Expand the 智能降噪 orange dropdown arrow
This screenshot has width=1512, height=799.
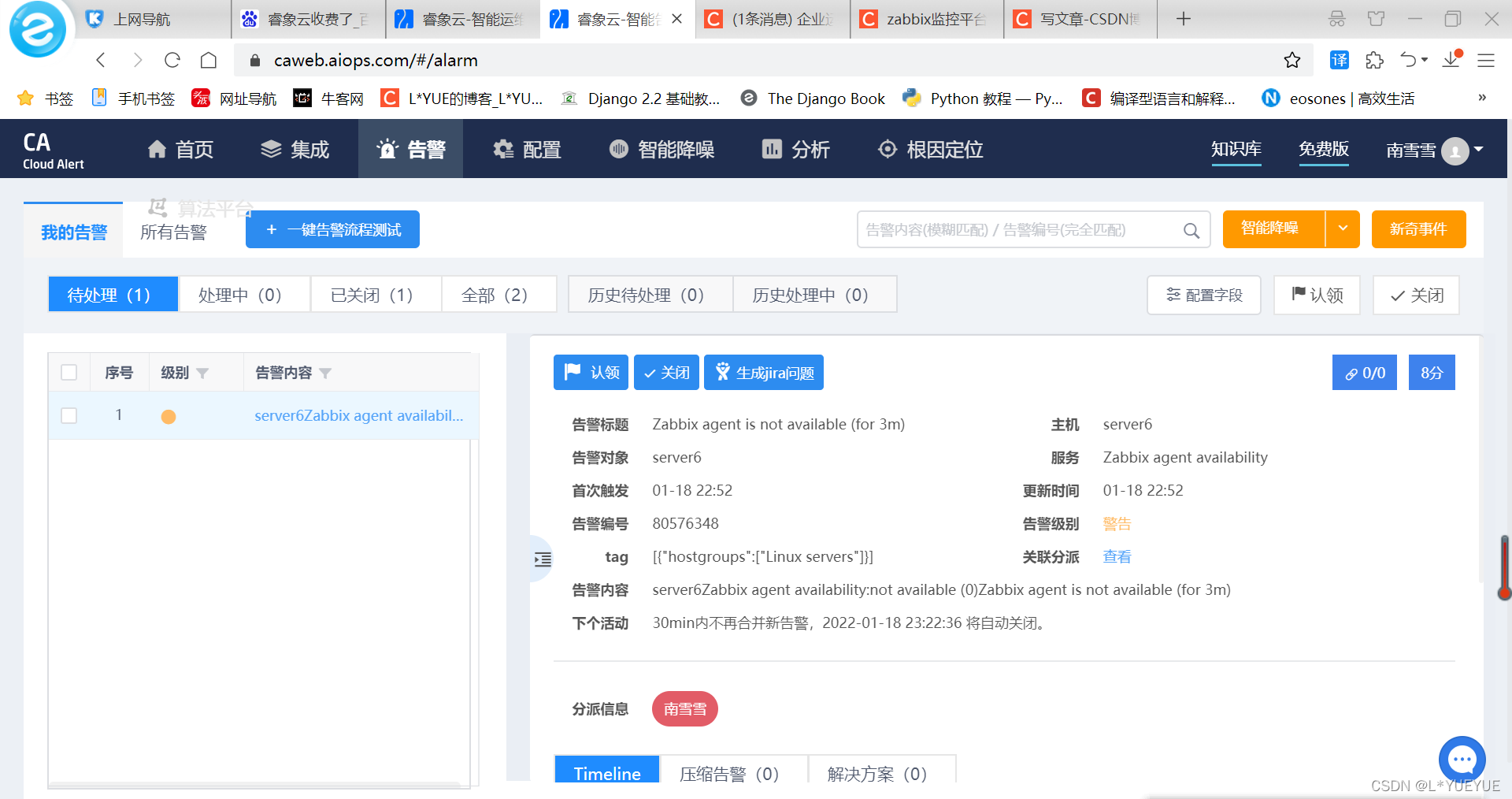[1343, 229]
